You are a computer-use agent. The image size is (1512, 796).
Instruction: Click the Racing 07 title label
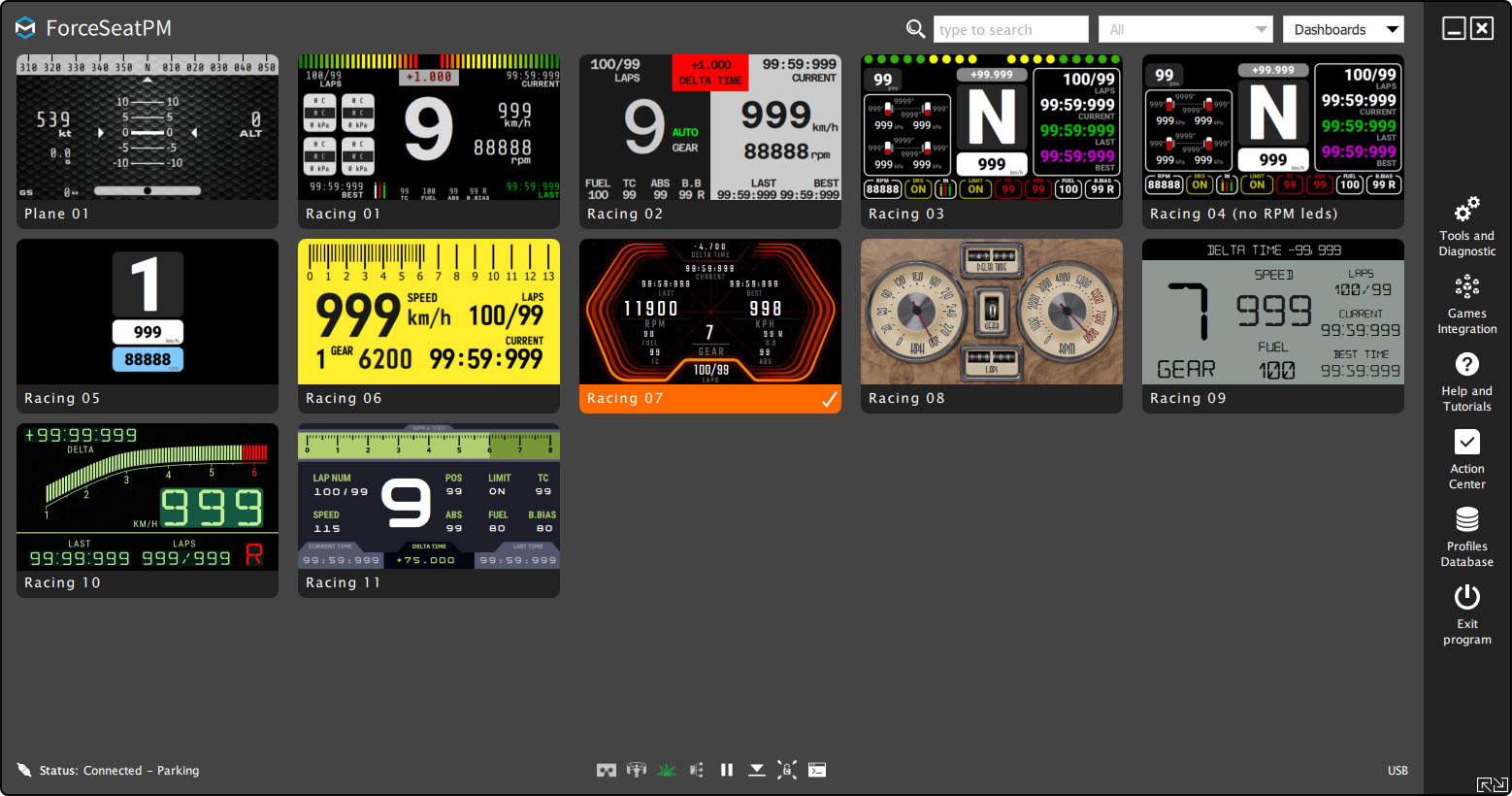coord(625,399)
